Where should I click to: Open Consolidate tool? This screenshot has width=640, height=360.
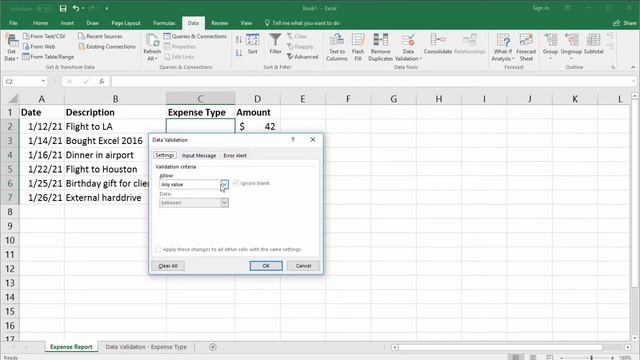(x=438, y=44)
